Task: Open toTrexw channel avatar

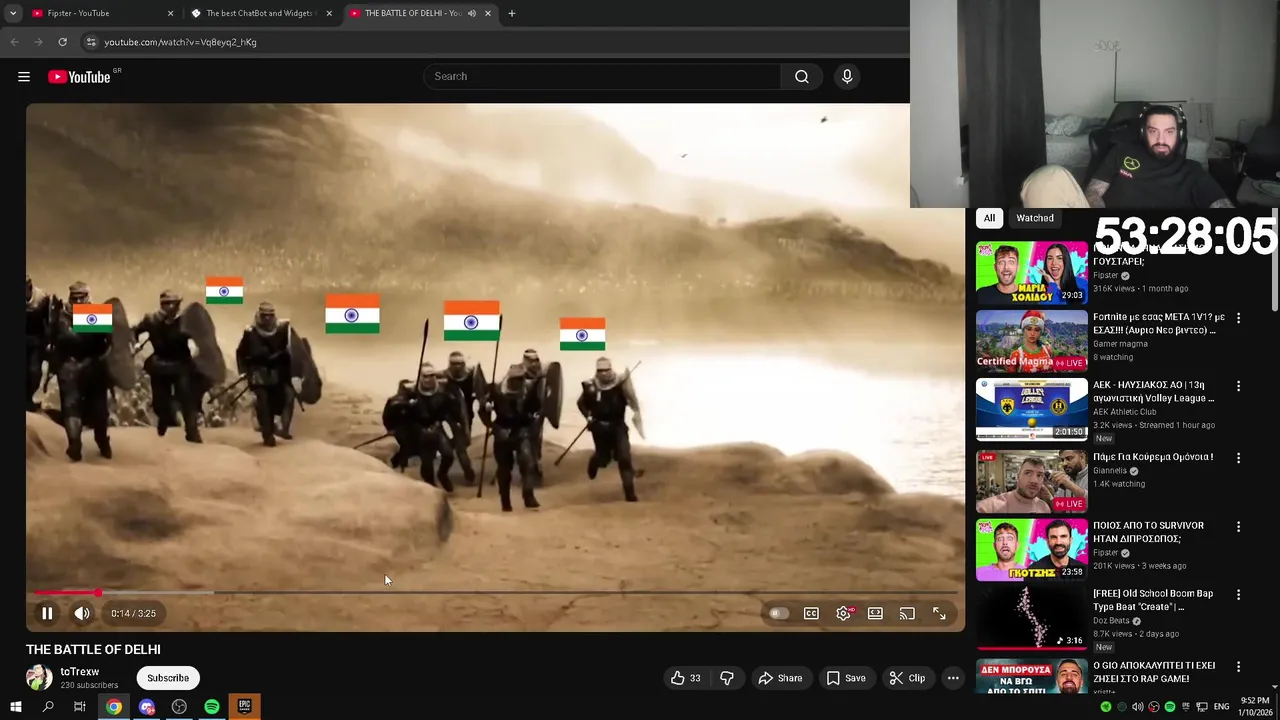Action: (x=39, y=678)
